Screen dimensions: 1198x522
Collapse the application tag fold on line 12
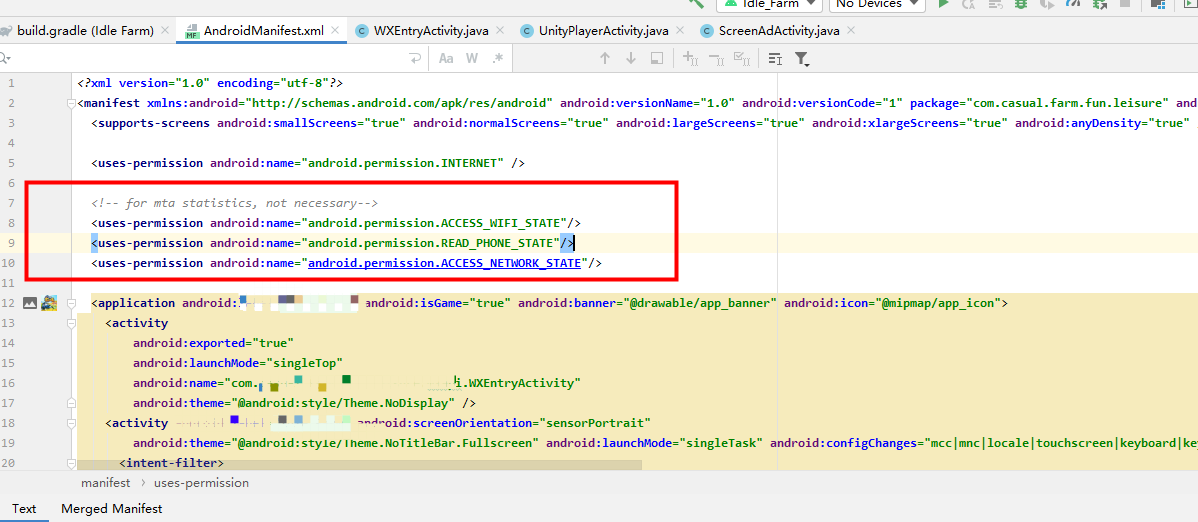[72, 303]
